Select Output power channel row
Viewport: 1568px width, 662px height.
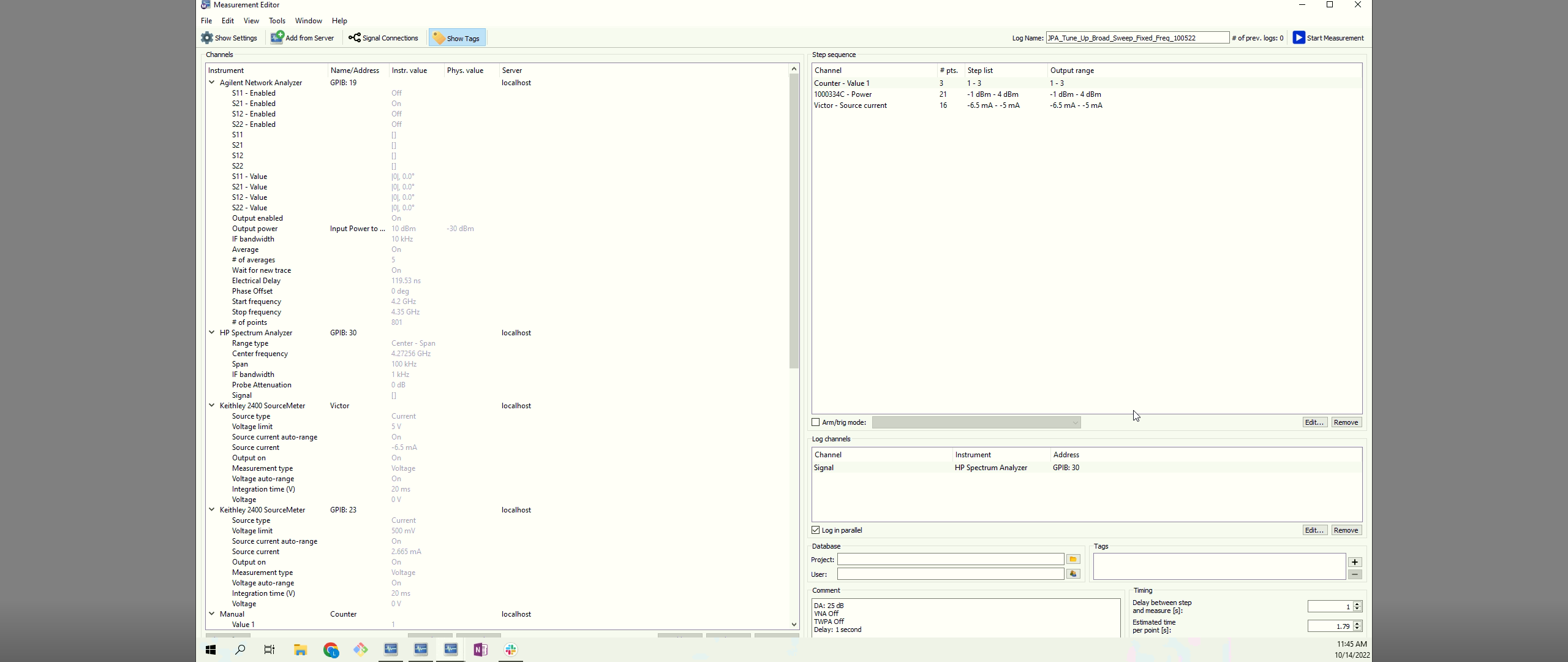point(497,229)
